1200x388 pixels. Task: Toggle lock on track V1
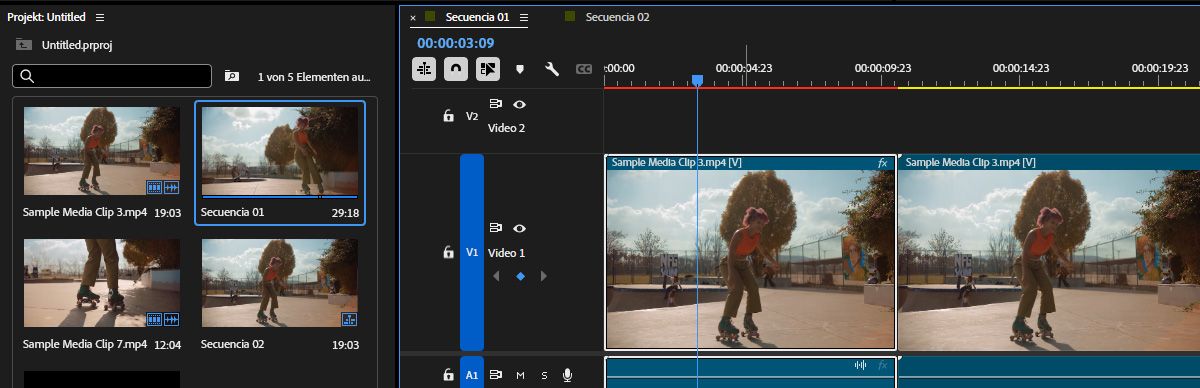click(x=449, y=253)
